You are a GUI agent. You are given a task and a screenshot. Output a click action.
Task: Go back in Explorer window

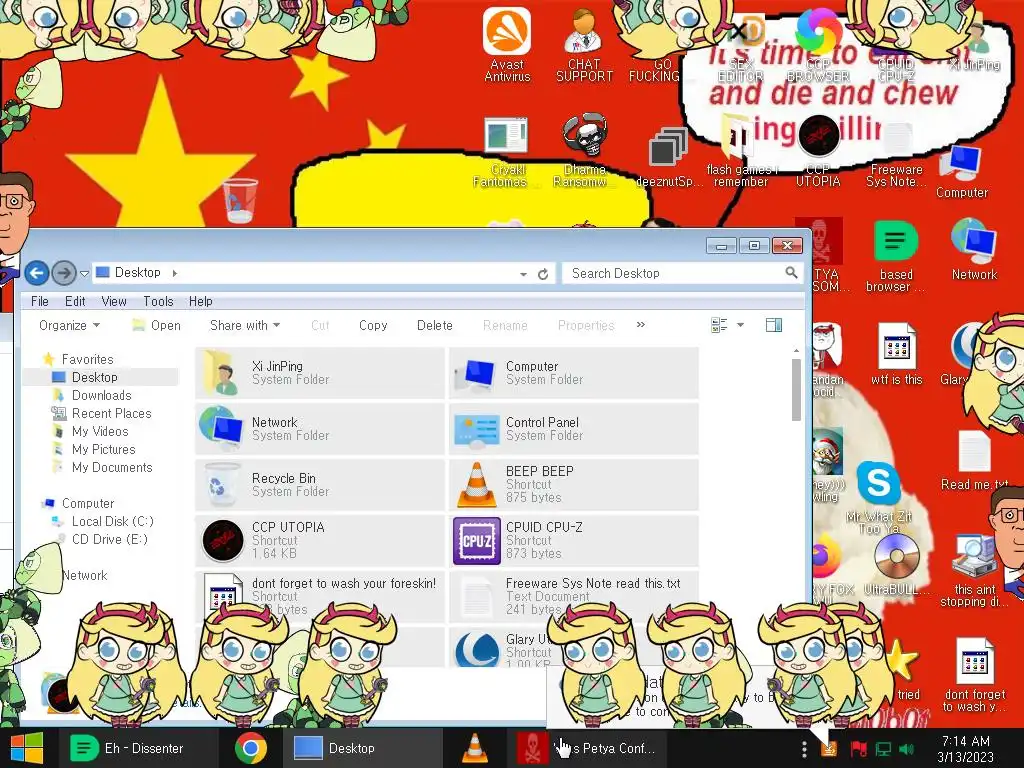[x=37, y=273]
